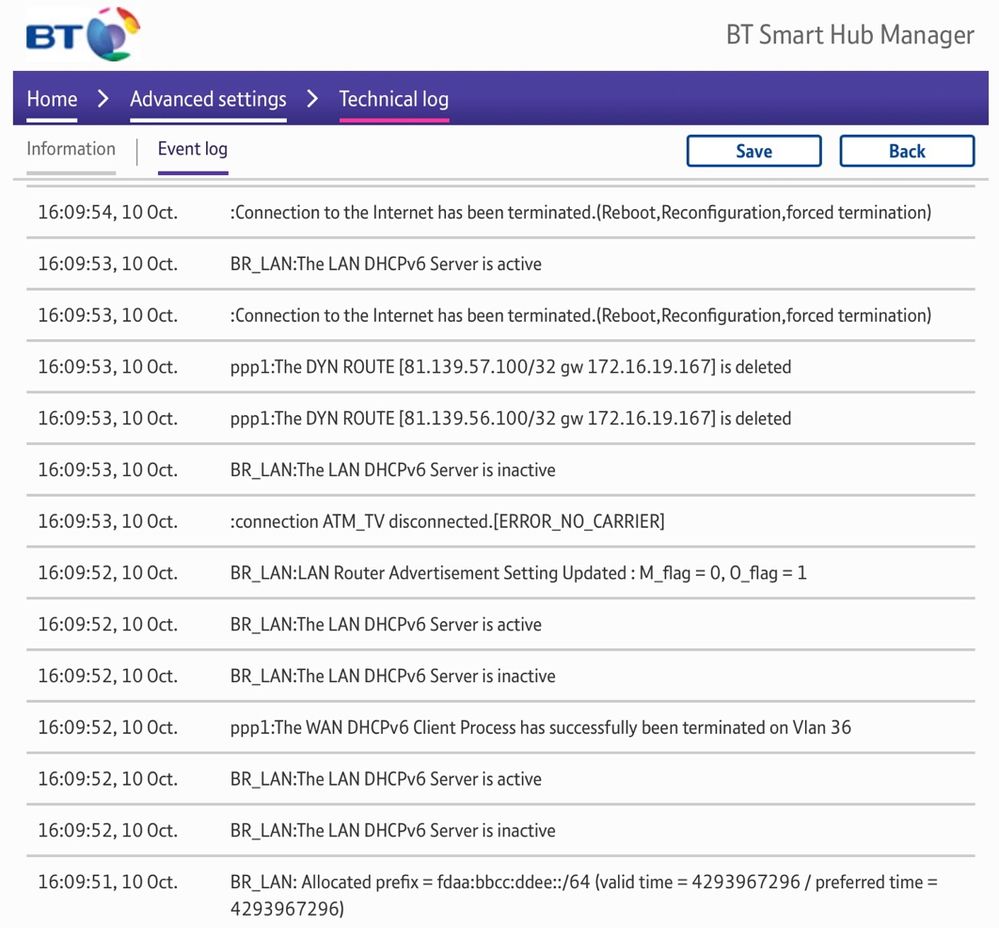Select DYN ROUTE 81.139.57.100/32 deleted entry
999x928 pixels.
510,367
